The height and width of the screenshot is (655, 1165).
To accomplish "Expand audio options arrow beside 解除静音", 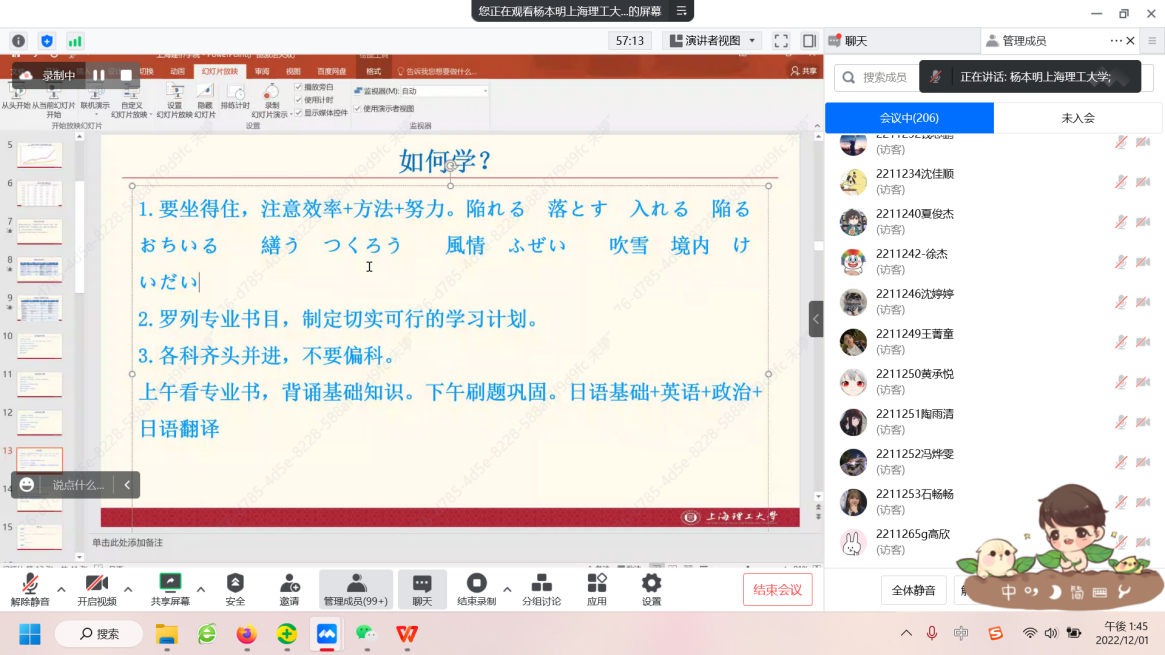I will click(61, 589).
